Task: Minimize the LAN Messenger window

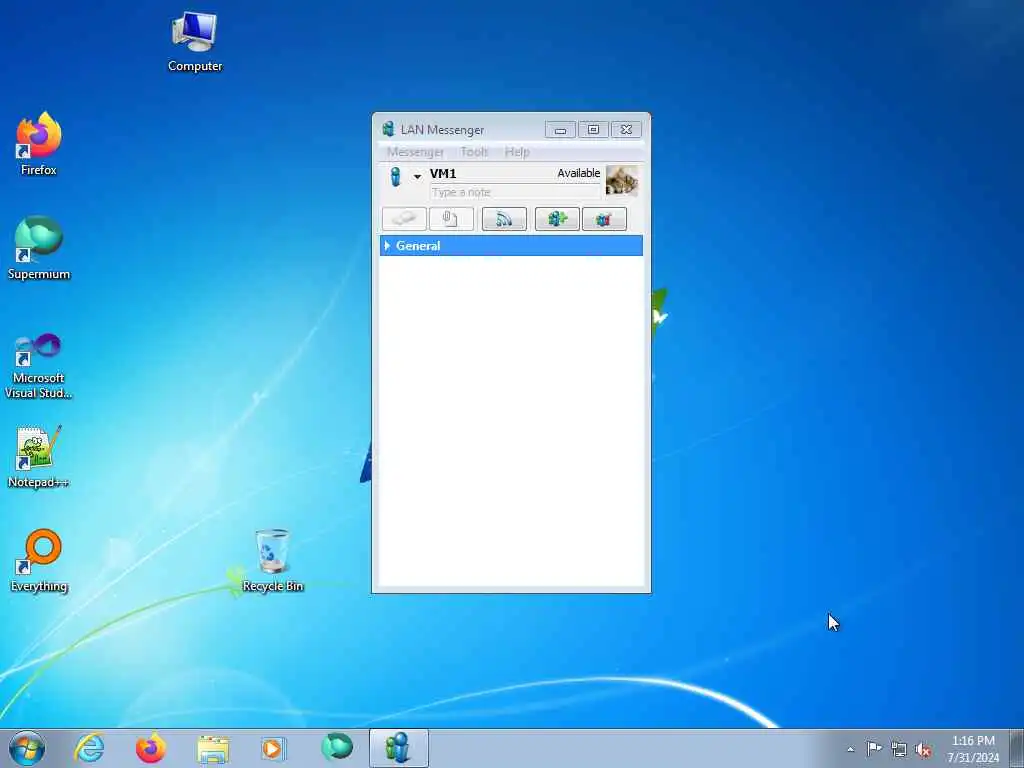Action: point(560,130)
